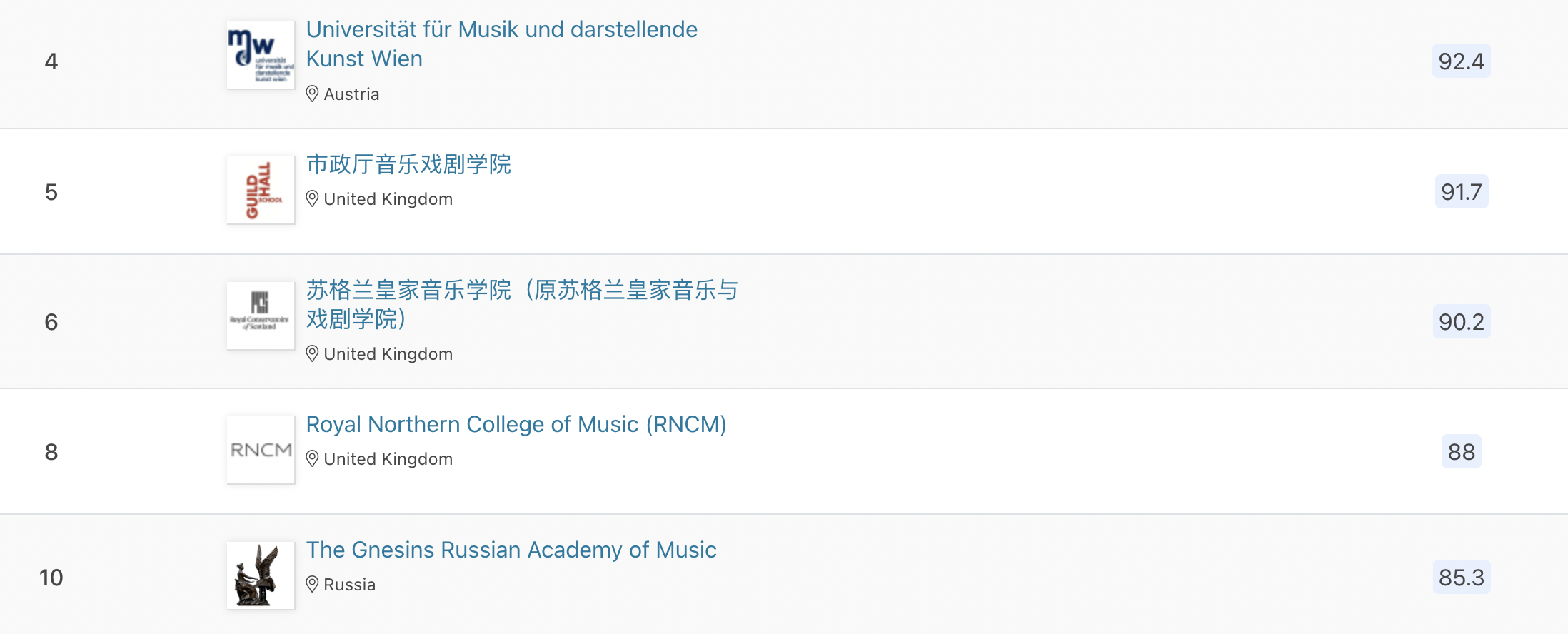Click the Guildhall School logo
The width and height of the screenshot is (1568, 634).
click(261, 190)
